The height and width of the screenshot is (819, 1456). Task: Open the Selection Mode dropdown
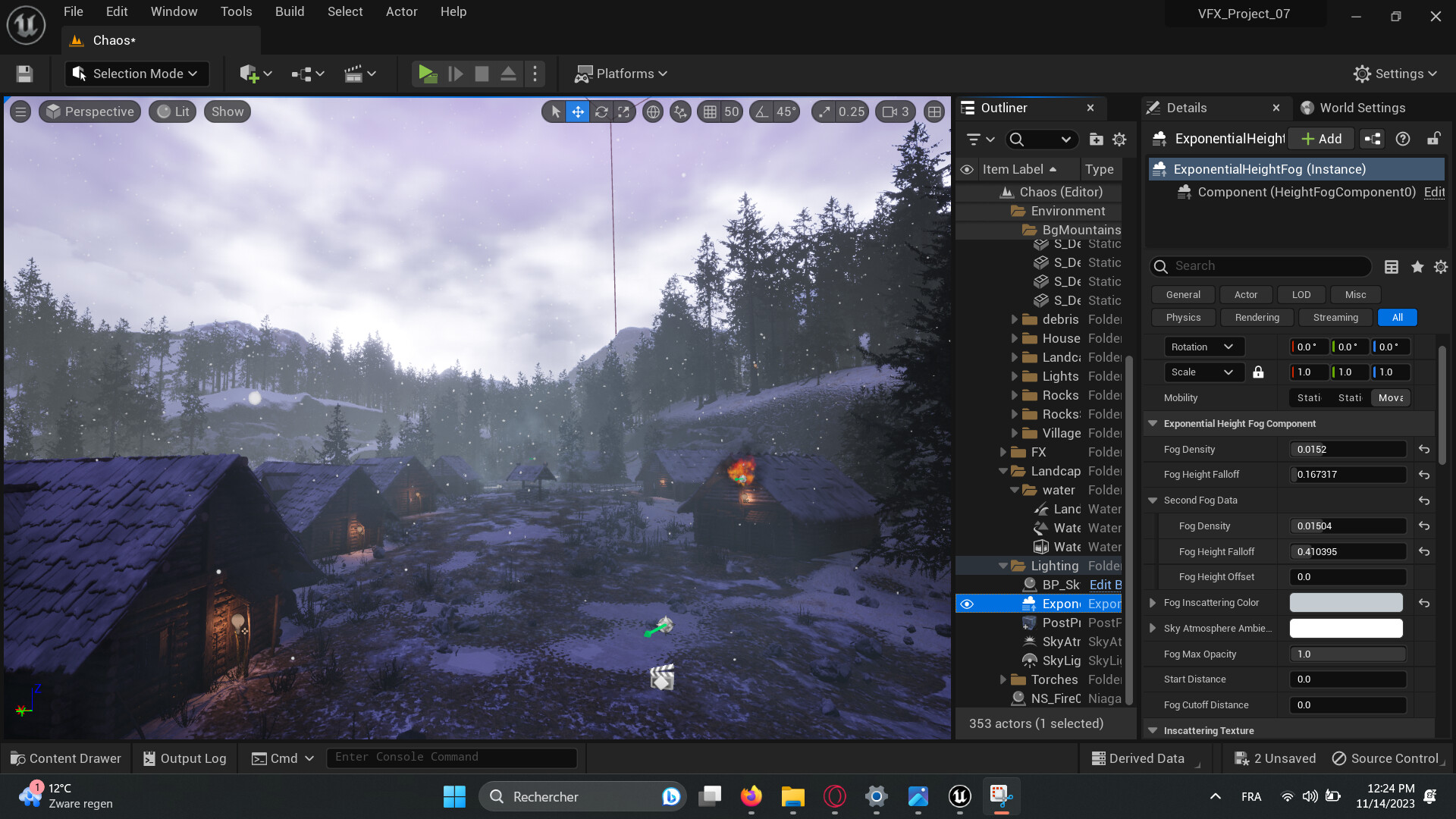pos(136,74)
